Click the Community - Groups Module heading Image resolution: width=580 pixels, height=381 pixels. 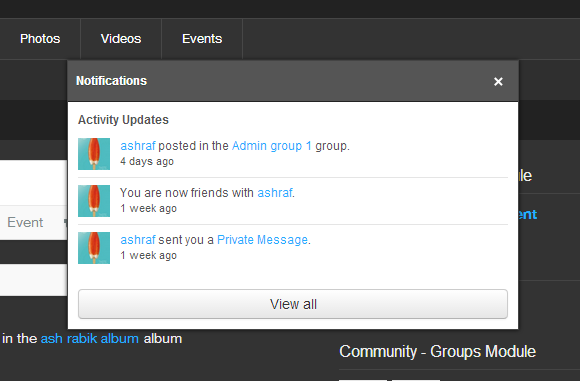click(437, 351)
